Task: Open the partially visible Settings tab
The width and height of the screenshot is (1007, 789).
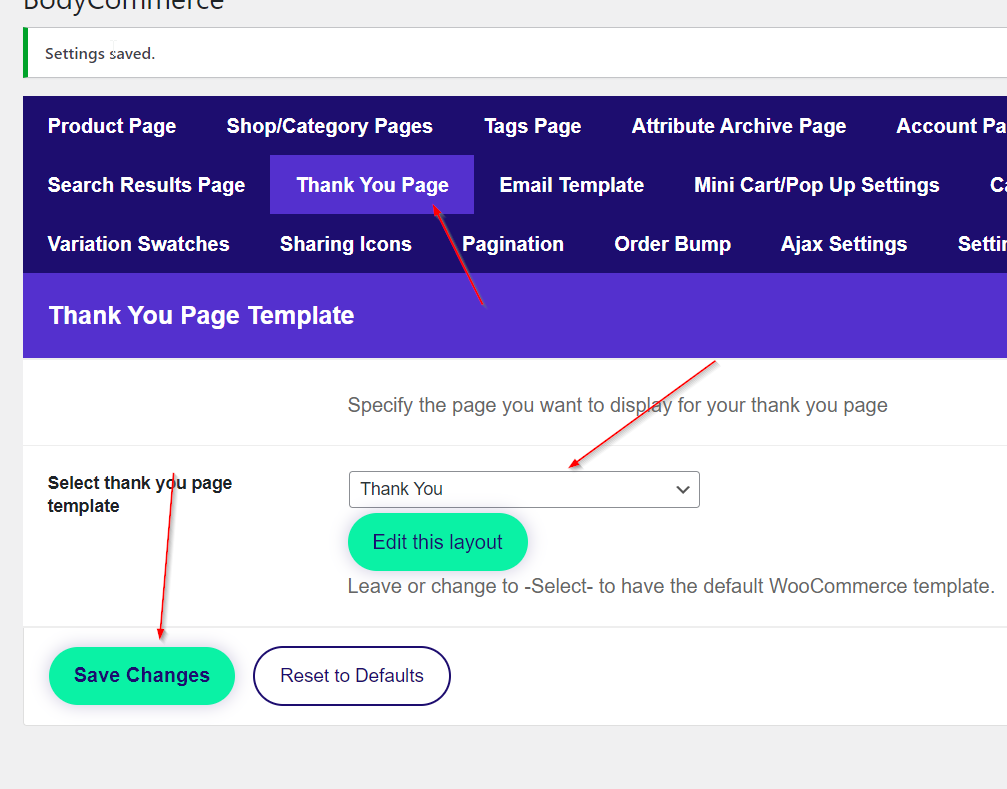Action: click(x=981, y=244)
